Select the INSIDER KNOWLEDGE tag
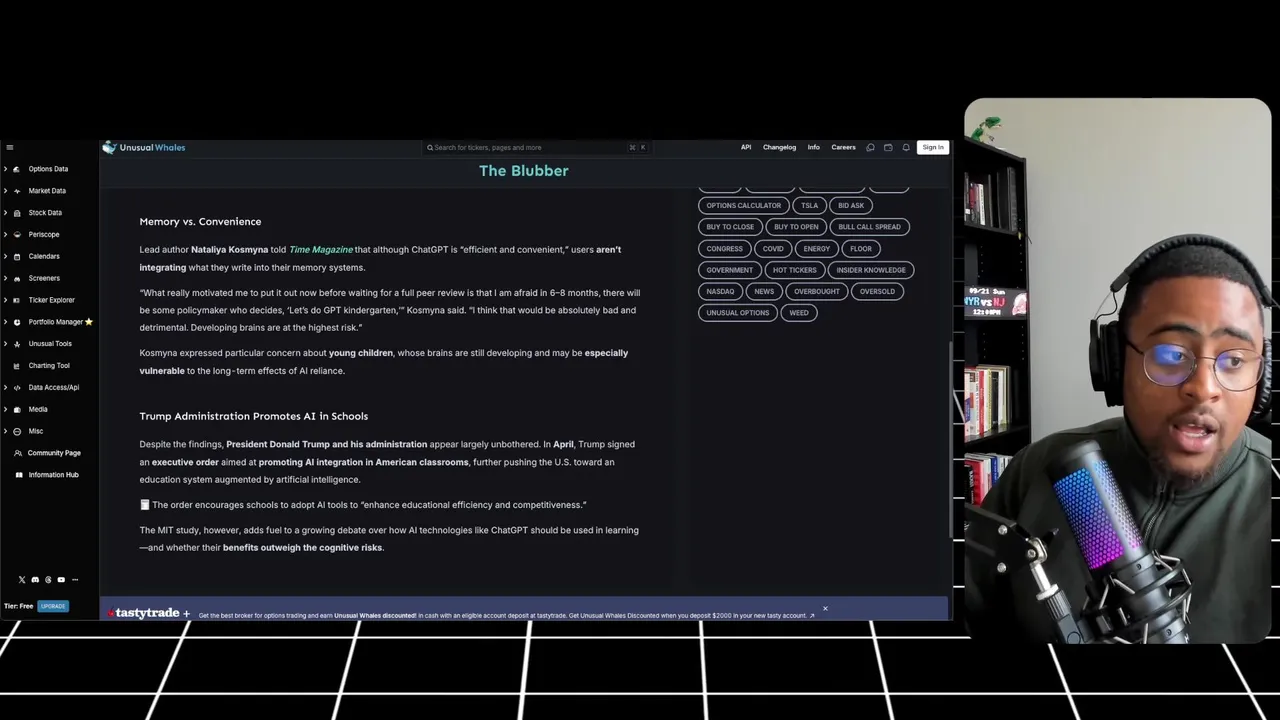 [x=871, y=270]
